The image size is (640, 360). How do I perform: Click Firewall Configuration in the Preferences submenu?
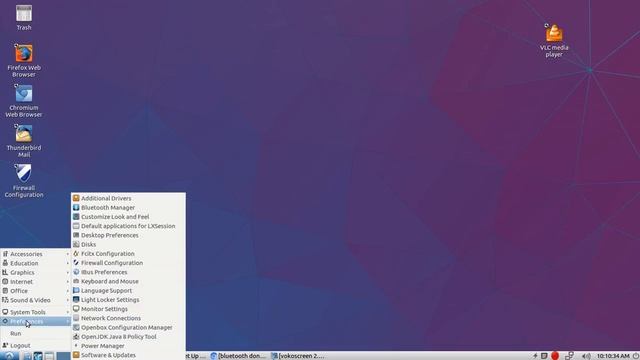pos(128,263)
